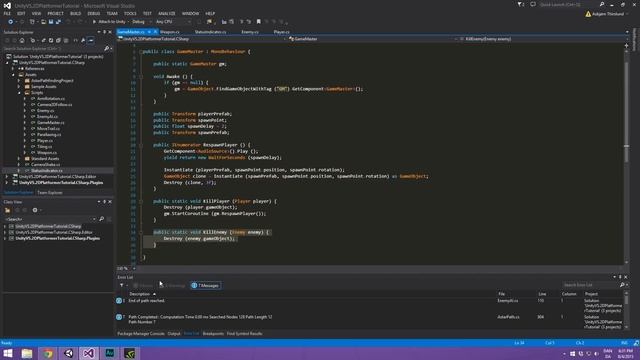Click the Class View new folder icon
640x360 pixels.
click(7, 210)
